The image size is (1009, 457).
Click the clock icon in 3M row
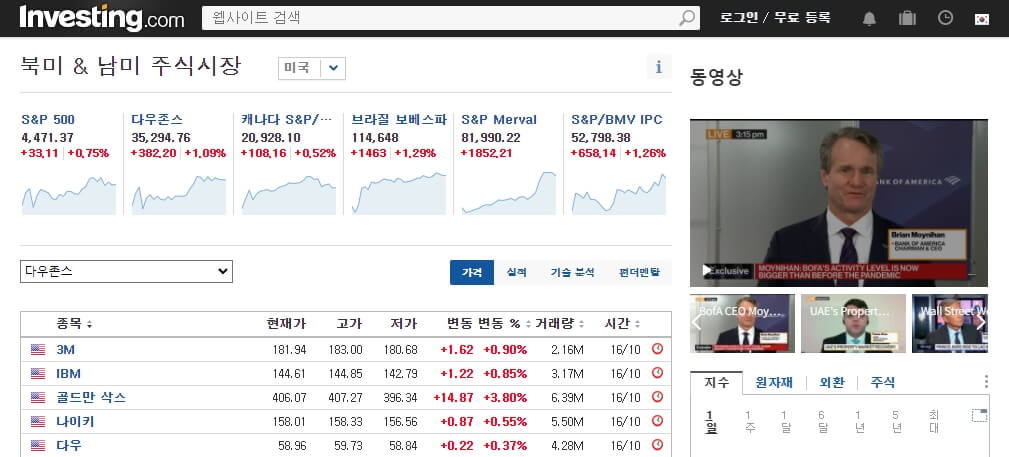tap(657, 349)
